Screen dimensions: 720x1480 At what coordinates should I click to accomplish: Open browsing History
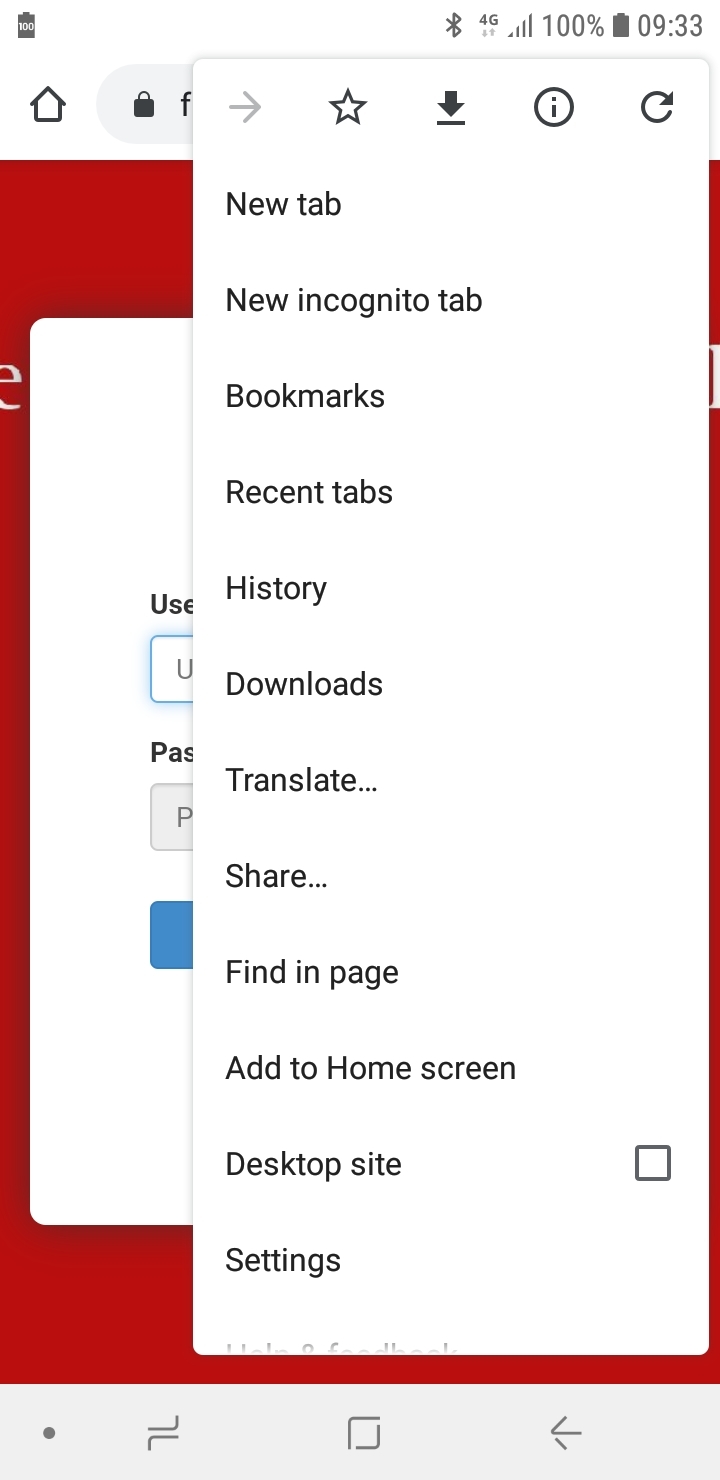click(451, 588)
